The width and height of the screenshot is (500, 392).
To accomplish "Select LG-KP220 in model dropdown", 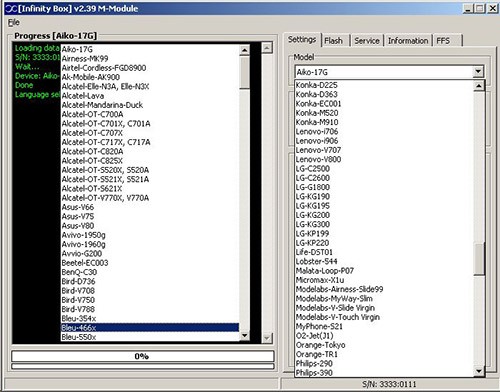I will (x=384, y=243).
